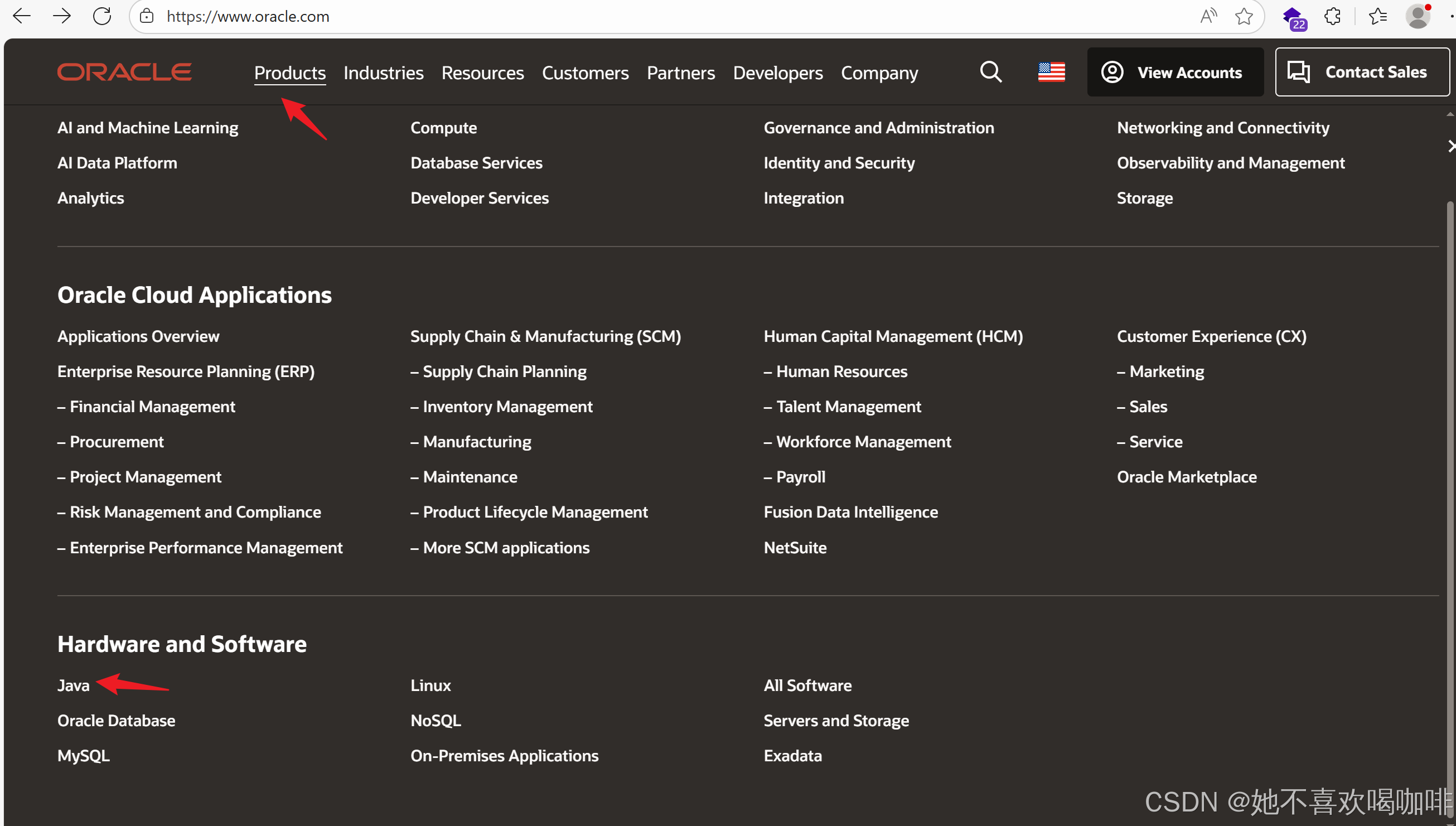
Task: Click the browser profile avatar
Action: 1418,16
